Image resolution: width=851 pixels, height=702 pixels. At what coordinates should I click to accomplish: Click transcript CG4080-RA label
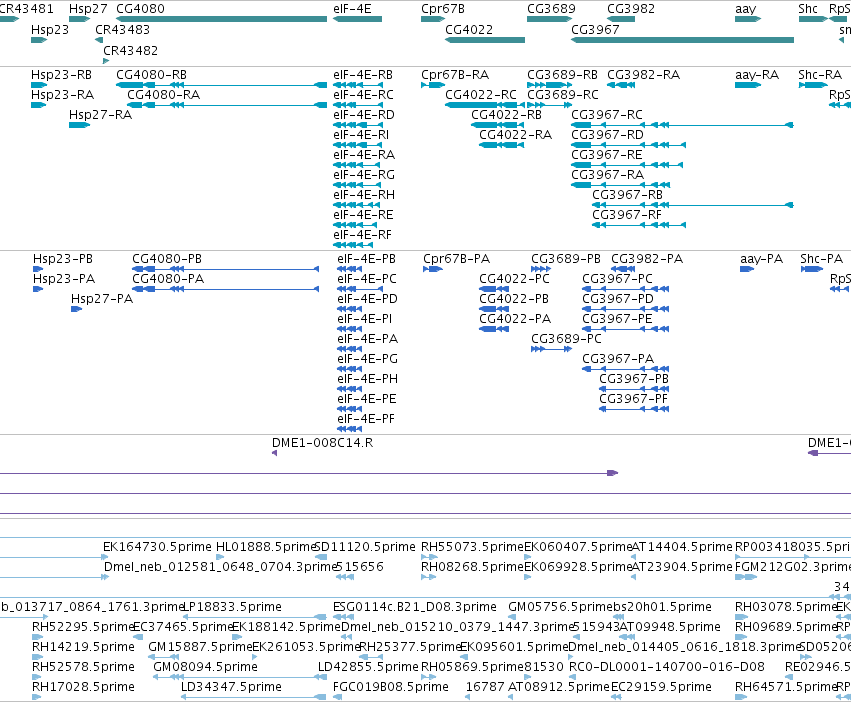[x=163, y=95]
